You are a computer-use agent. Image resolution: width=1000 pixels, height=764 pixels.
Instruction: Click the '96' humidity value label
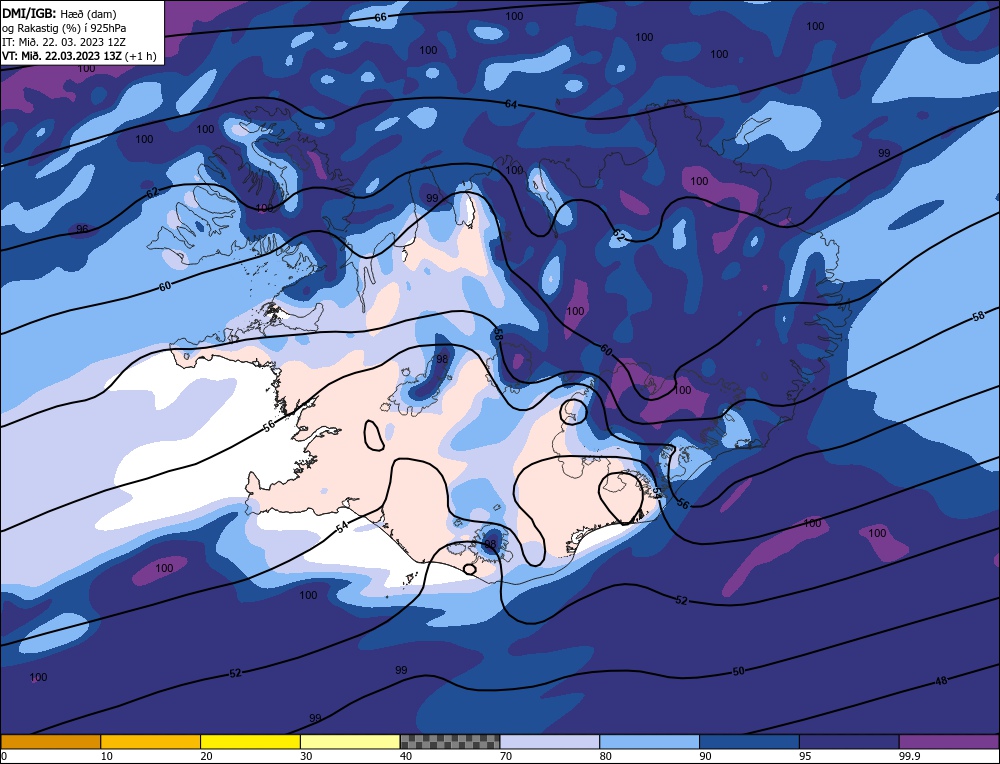coord(82,229)
